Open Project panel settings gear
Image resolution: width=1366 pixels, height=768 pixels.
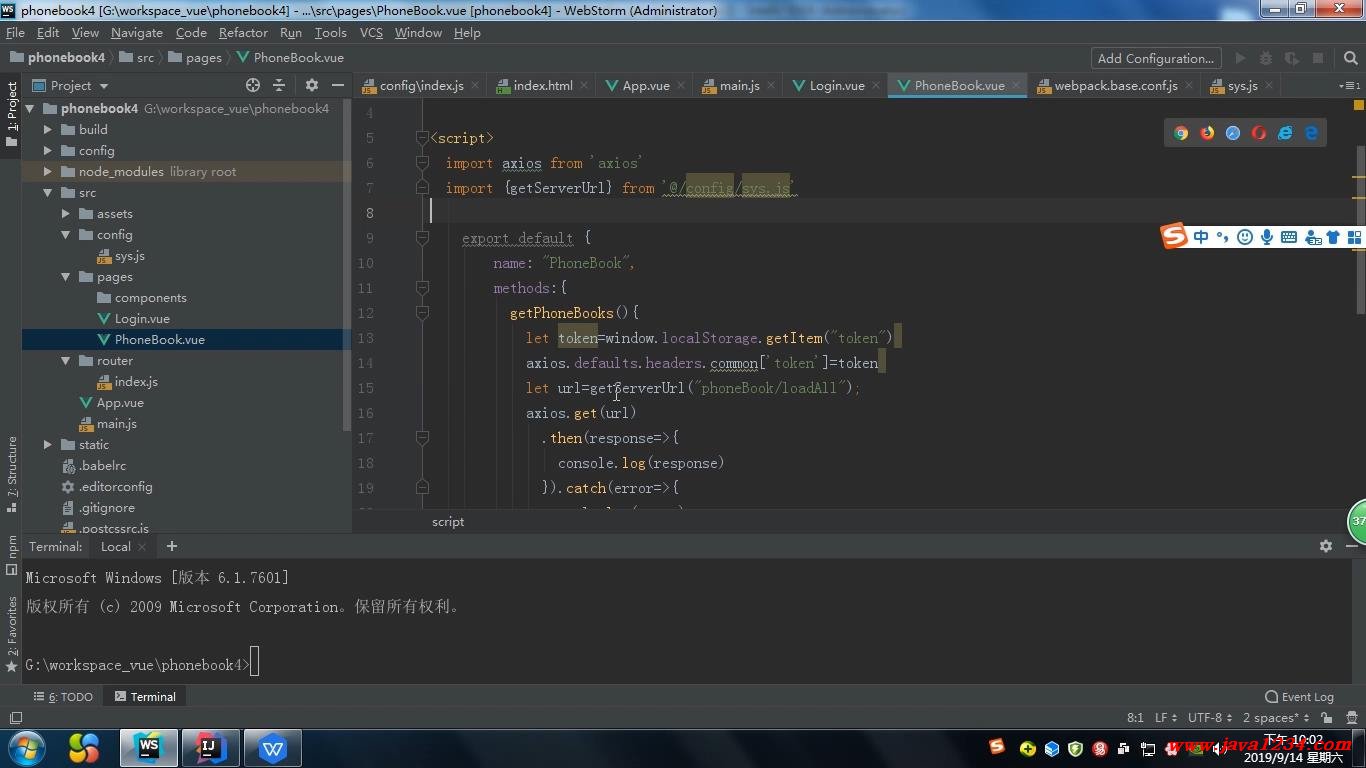(x=312, y=85)
